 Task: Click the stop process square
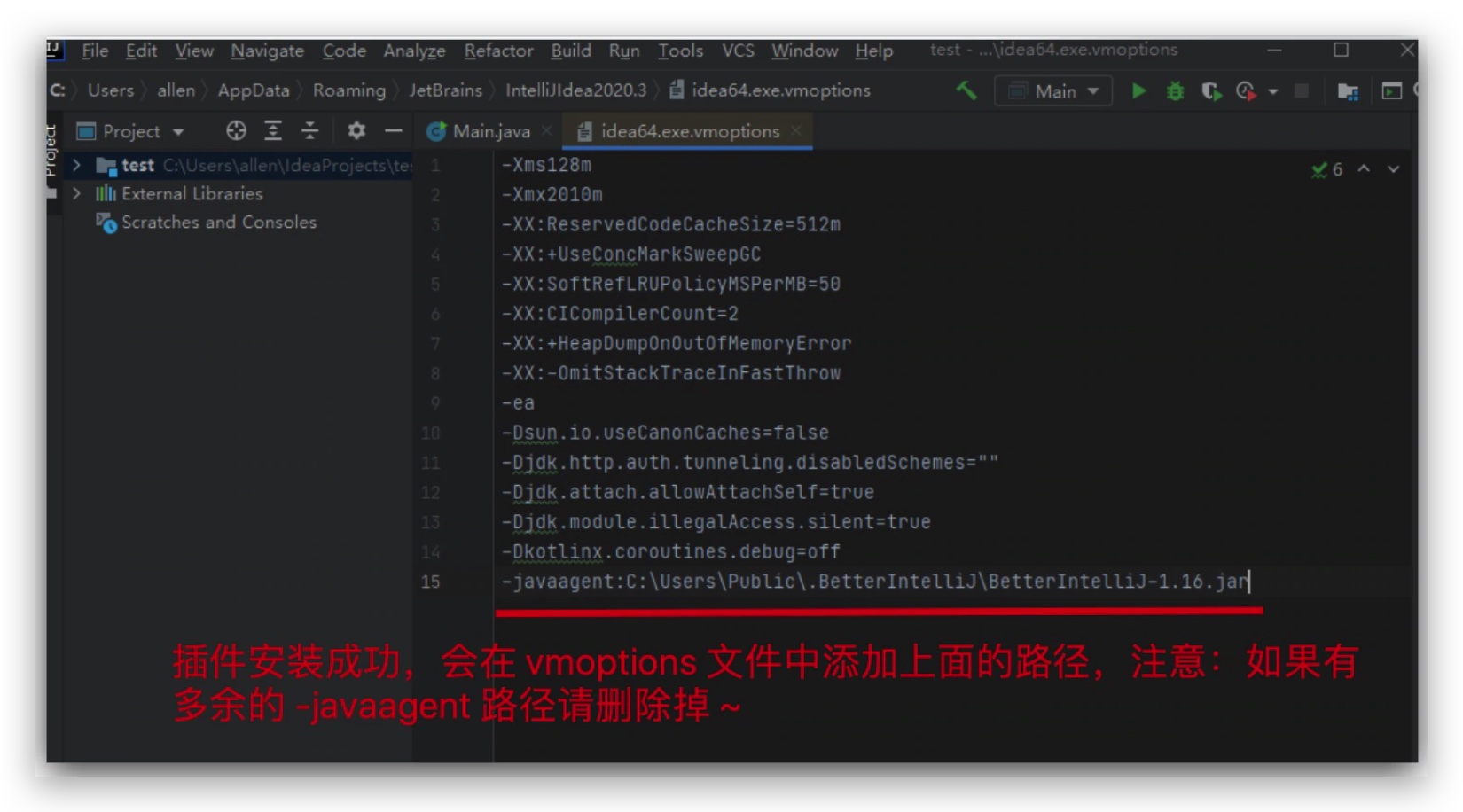(1302, 90)
